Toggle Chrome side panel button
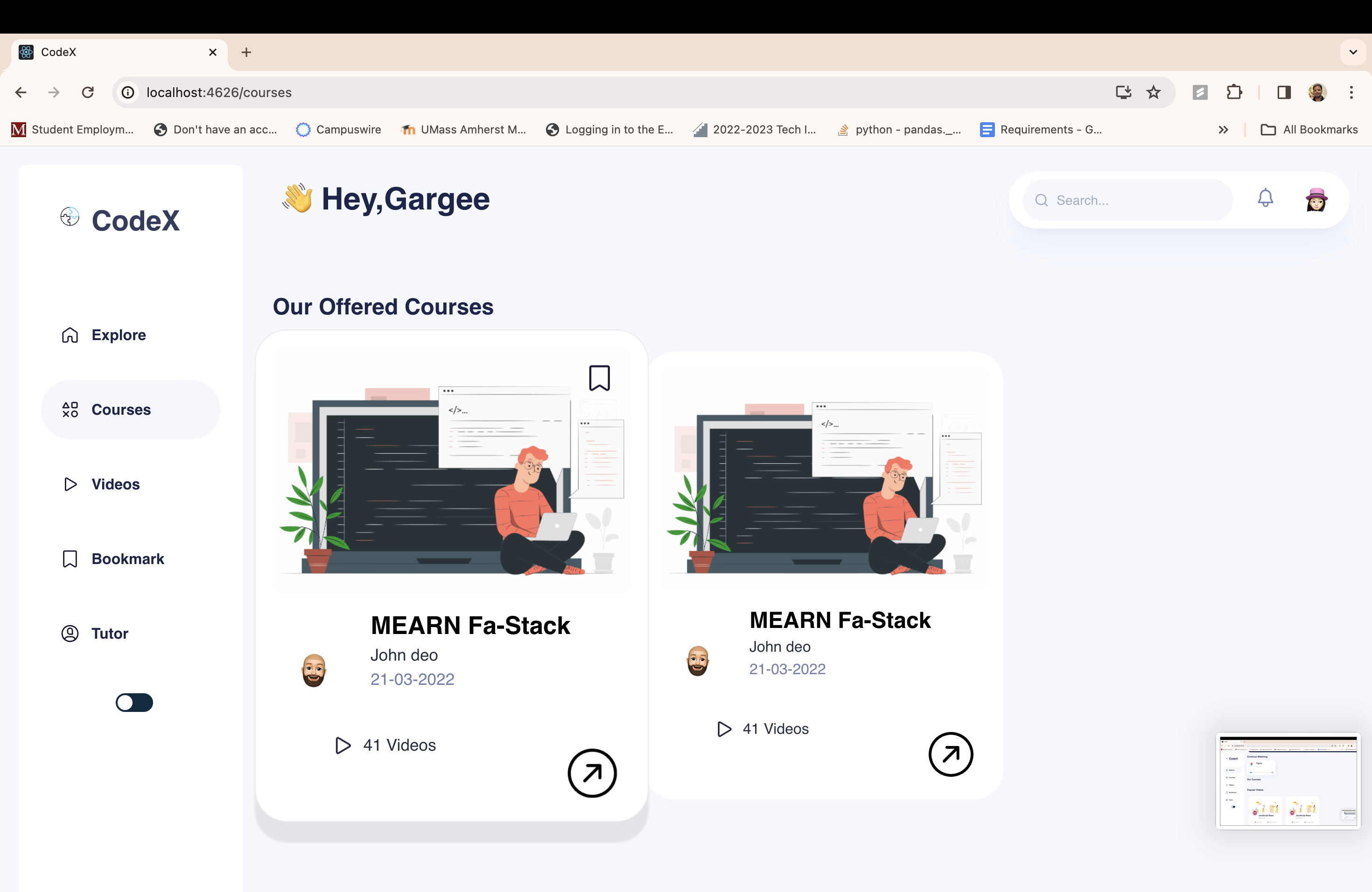 click(1284, 92)
